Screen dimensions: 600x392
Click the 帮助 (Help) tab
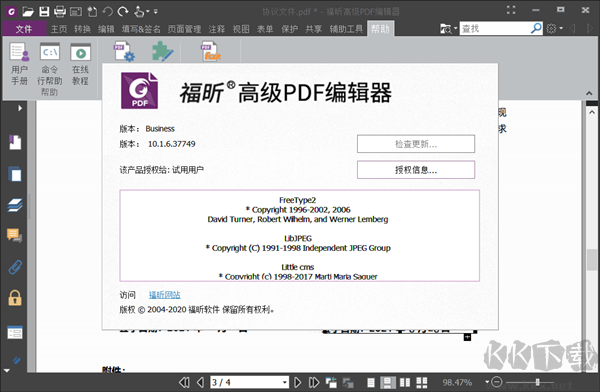tap(380, 29)
